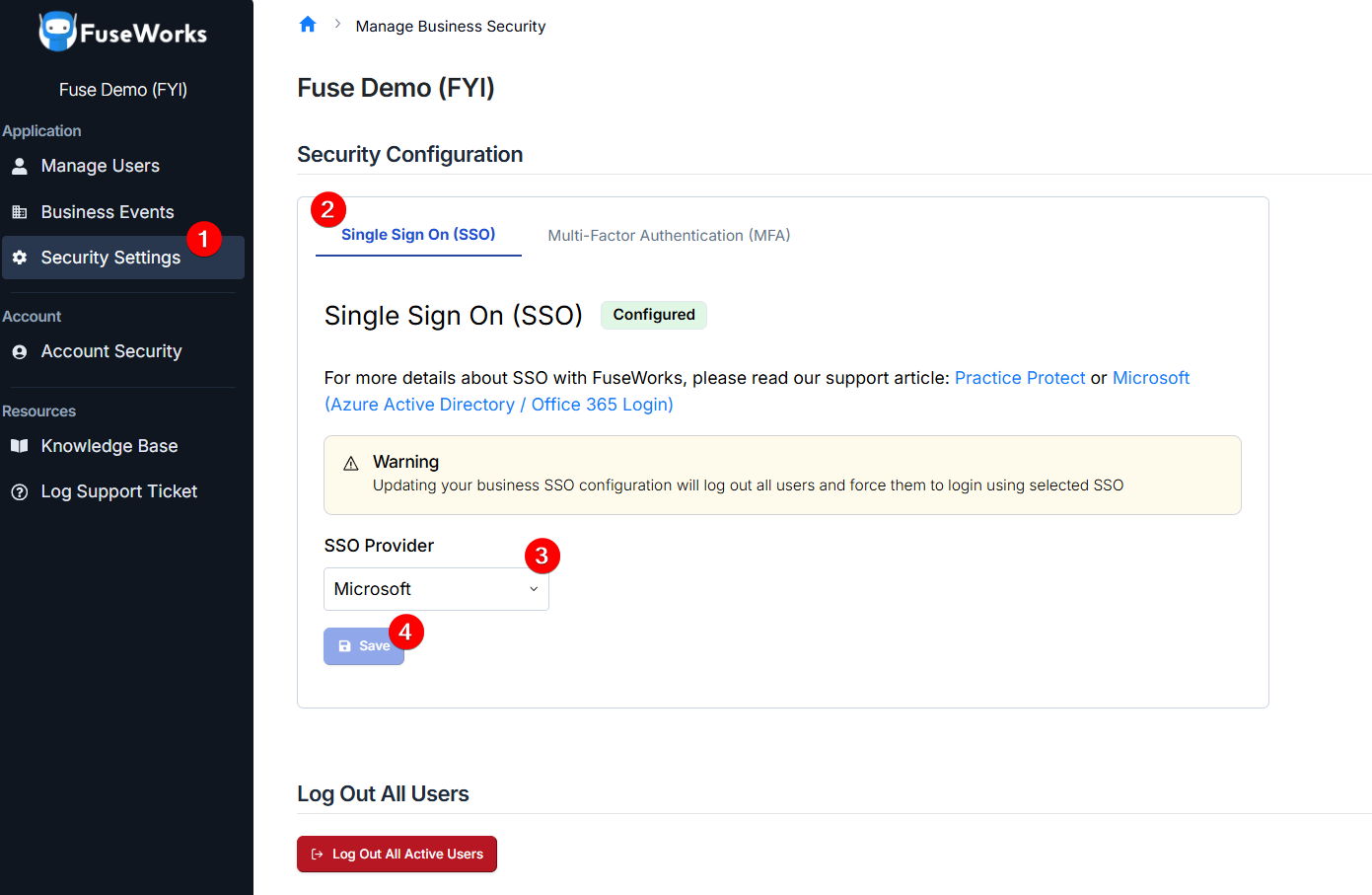Click the Log Support Ticket question icon
Screen dimensions: 1372x895
coord(20,491)
